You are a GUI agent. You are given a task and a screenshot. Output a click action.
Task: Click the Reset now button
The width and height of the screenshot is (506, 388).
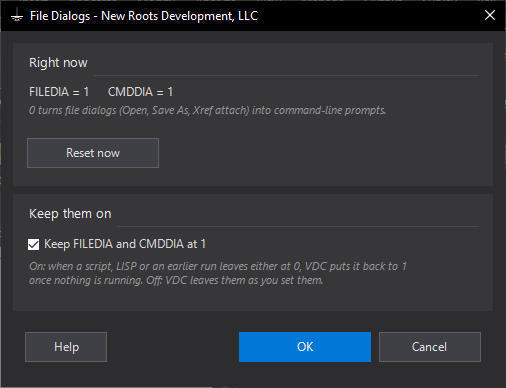click(x=93, y=153)
